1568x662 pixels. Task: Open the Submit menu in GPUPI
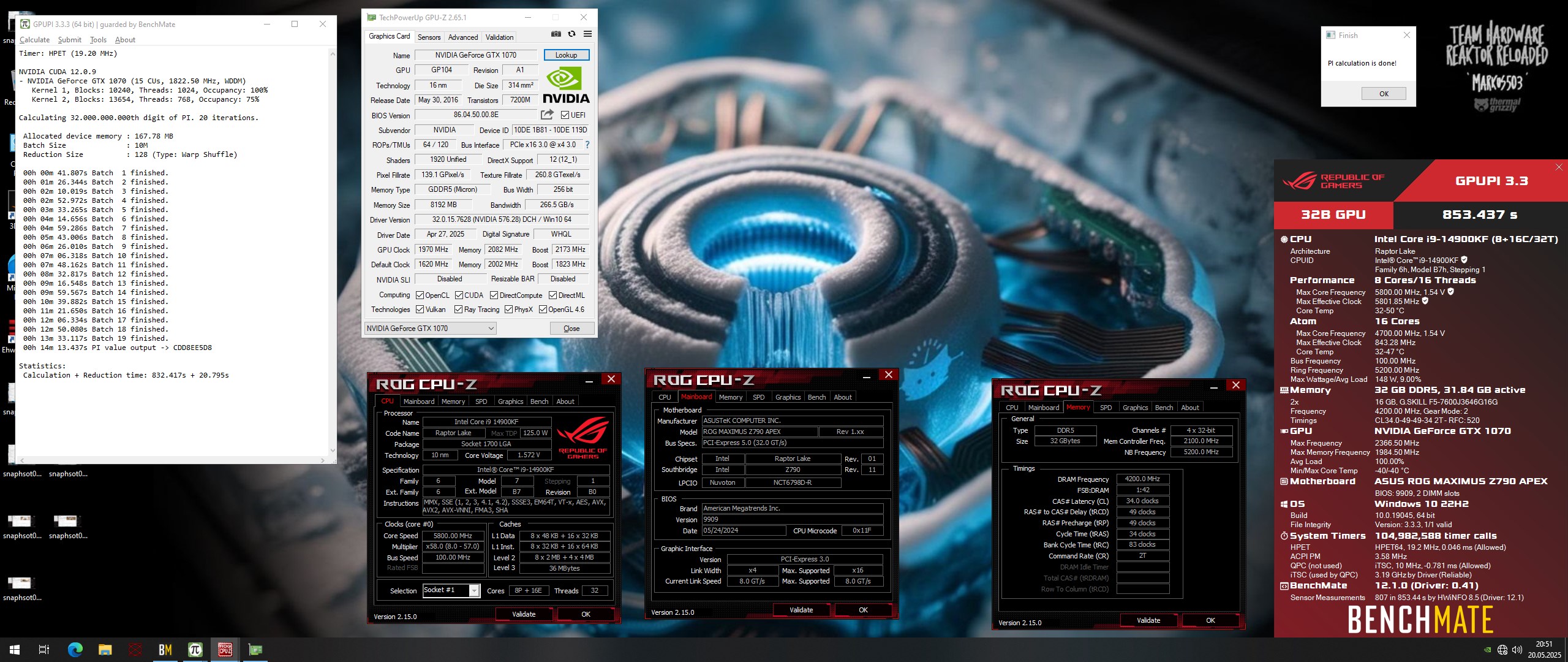tap(69, 40)
